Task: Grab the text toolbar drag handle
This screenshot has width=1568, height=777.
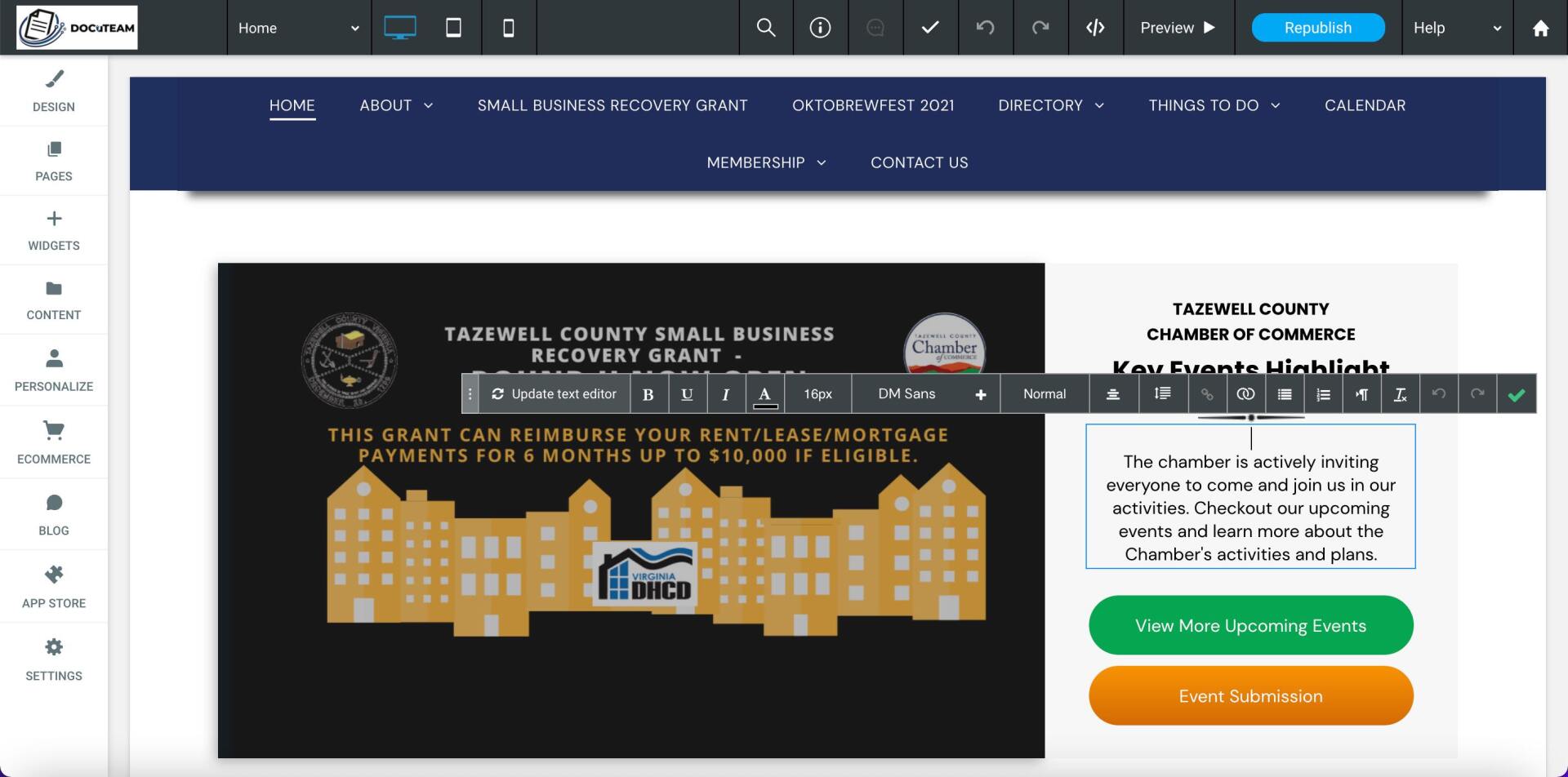Action: tap(470, 394)
